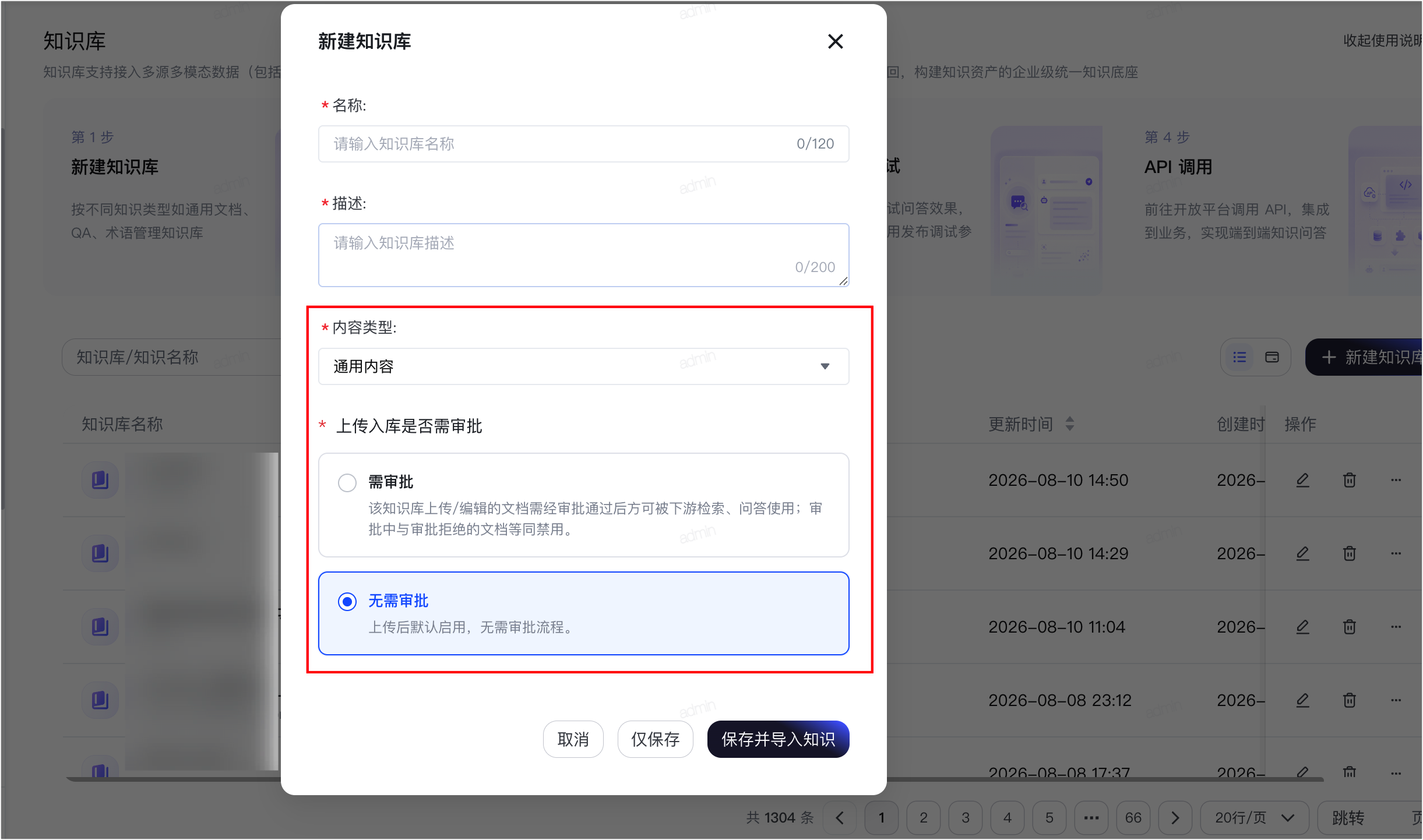Click the 收起使用说明 link
1423x840 pixels.
[1383, 40]
